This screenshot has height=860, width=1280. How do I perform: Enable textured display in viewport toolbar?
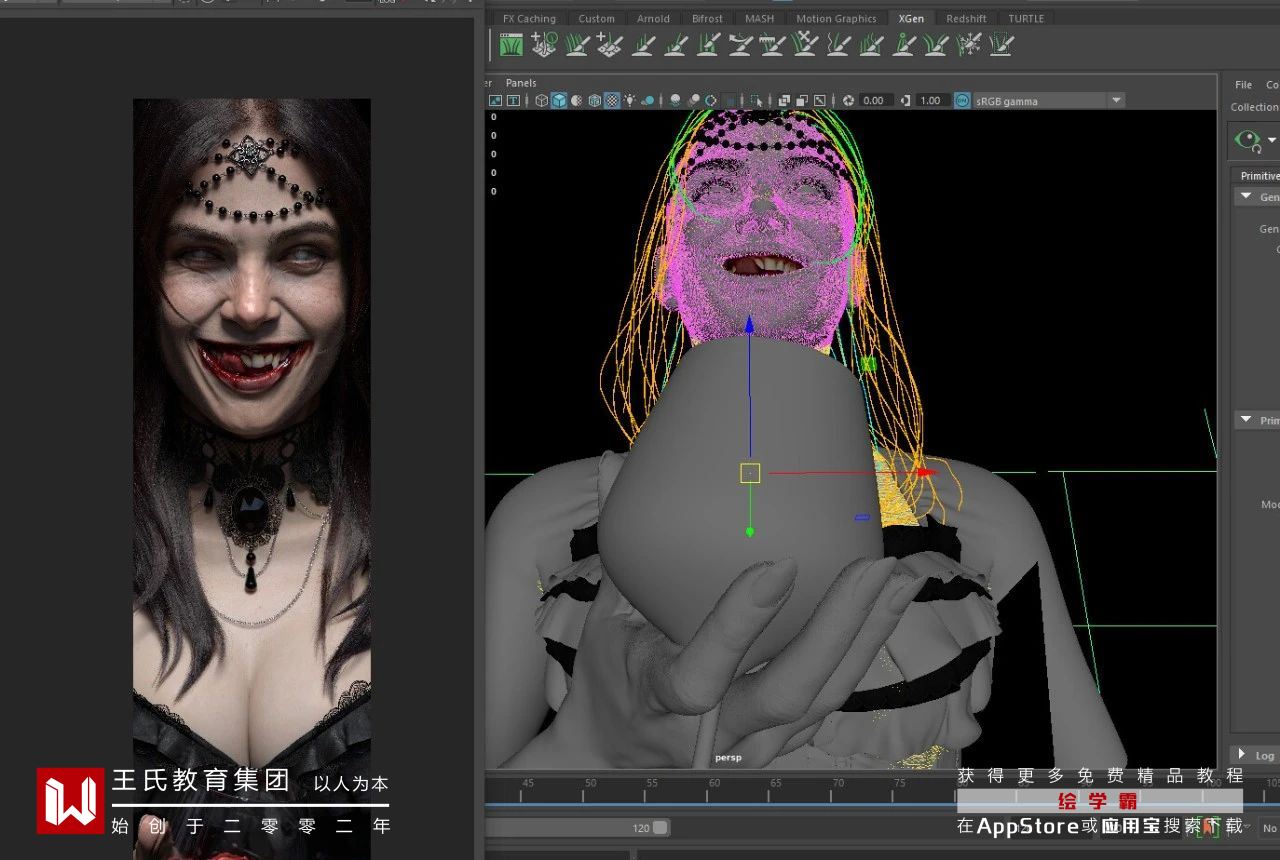pos(611,100)
